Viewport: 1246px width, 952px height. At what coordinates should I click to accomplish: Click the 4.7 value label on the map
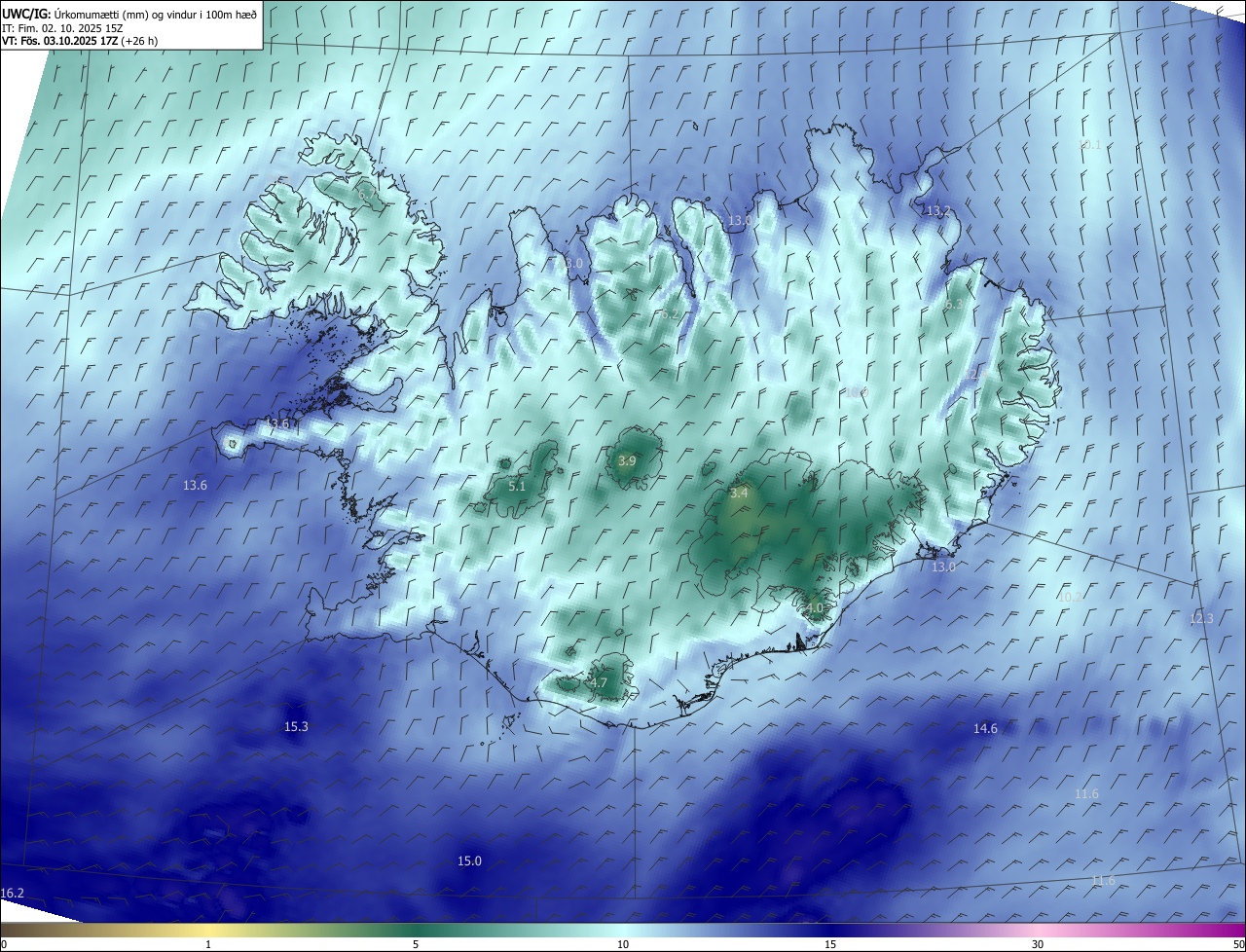point(599,682)
